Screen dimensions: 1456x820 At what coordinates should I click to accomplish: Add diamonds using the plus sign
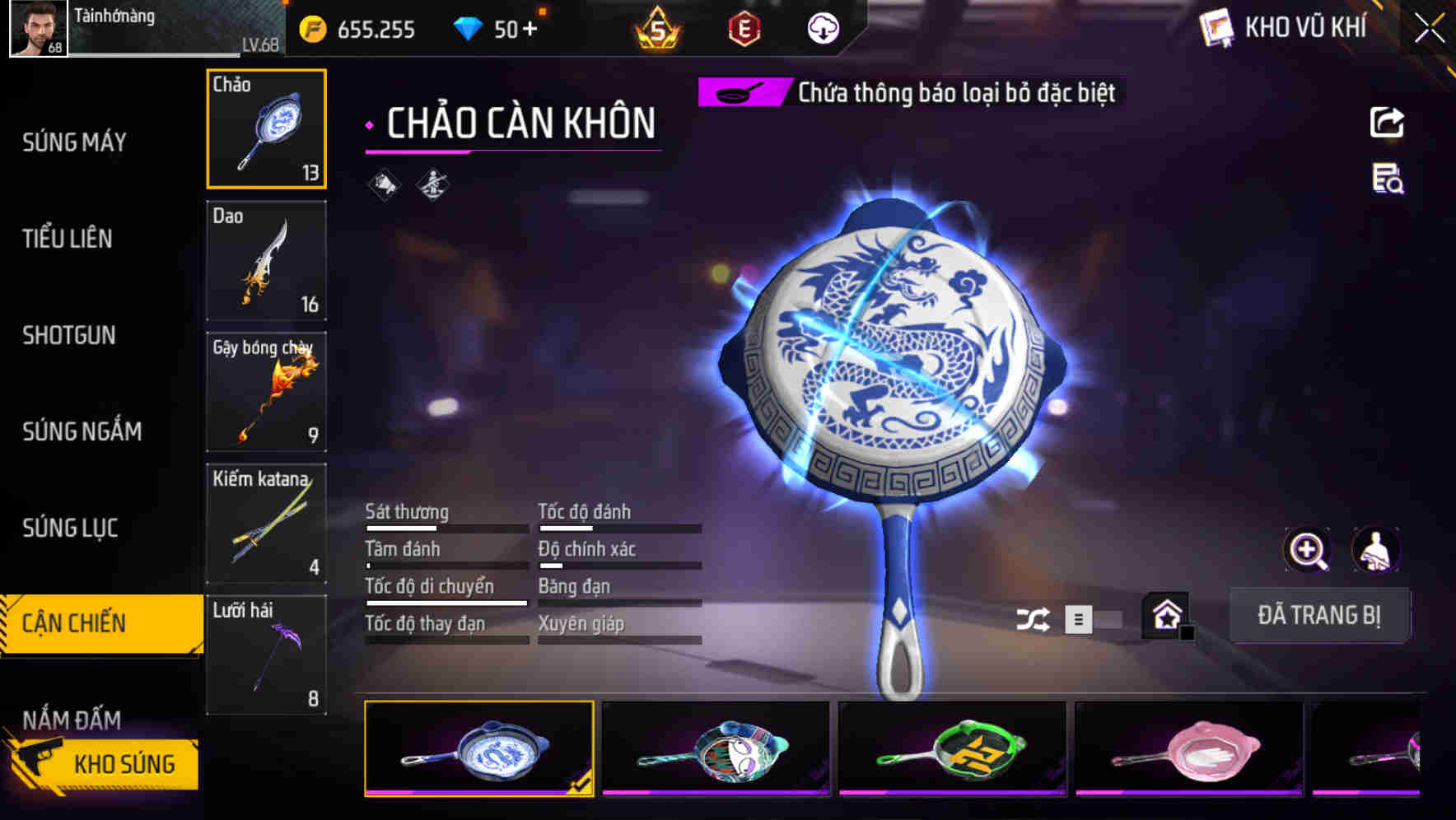[x=530, y=30]
